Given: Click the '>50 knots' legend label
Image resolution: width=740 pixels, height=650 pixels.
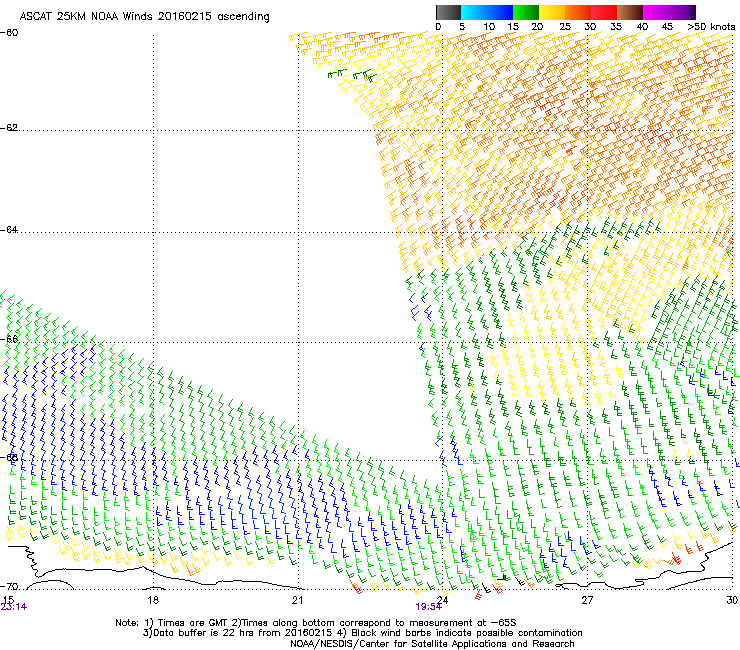Looking at the screenshot, I should pyautogui.click(x=711, y=27).
